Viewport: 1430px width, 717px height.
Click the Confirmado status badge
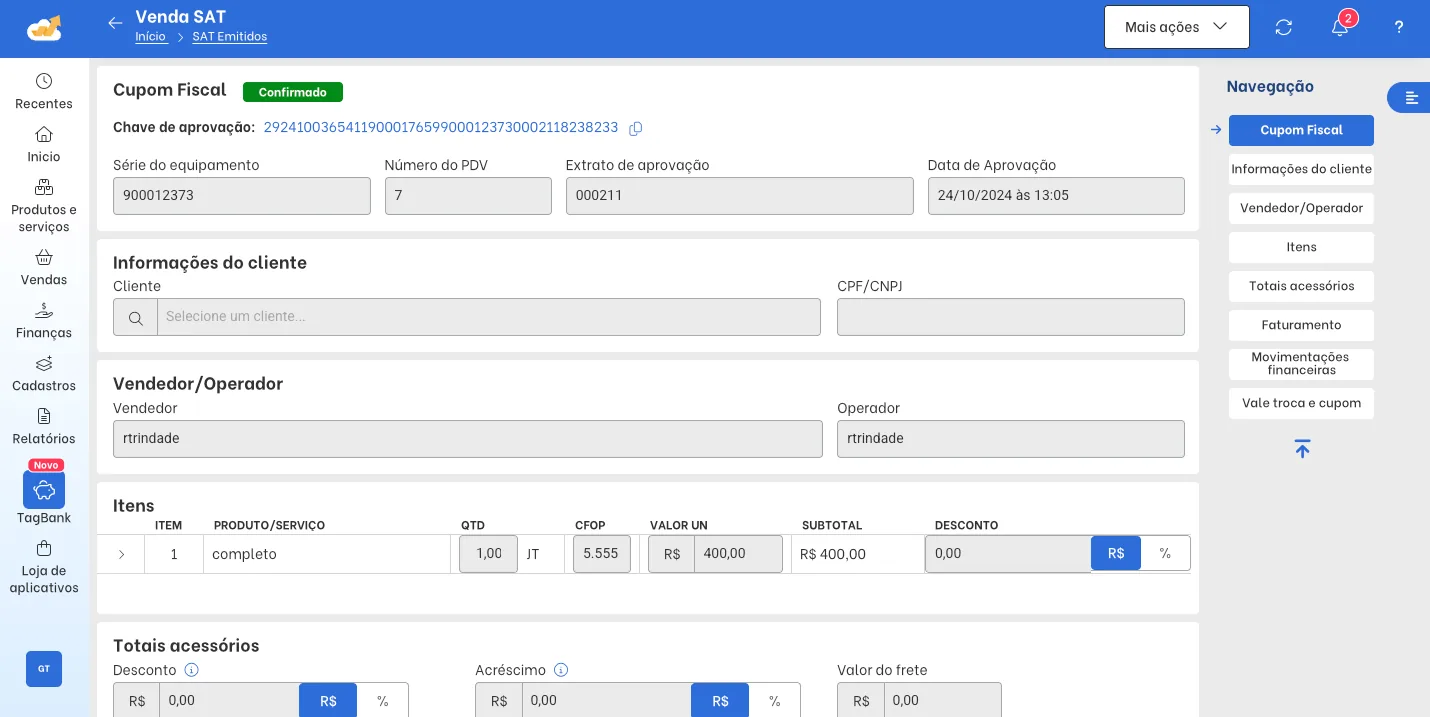[293, 92]
